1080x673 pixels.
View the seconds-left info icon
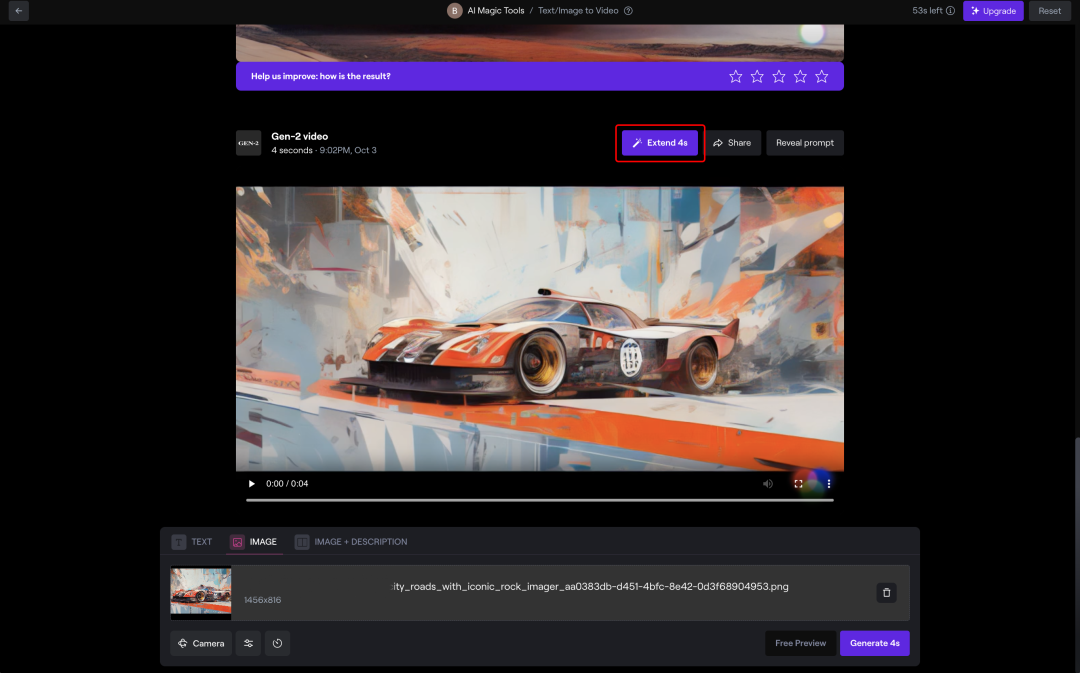pos(951,11)
